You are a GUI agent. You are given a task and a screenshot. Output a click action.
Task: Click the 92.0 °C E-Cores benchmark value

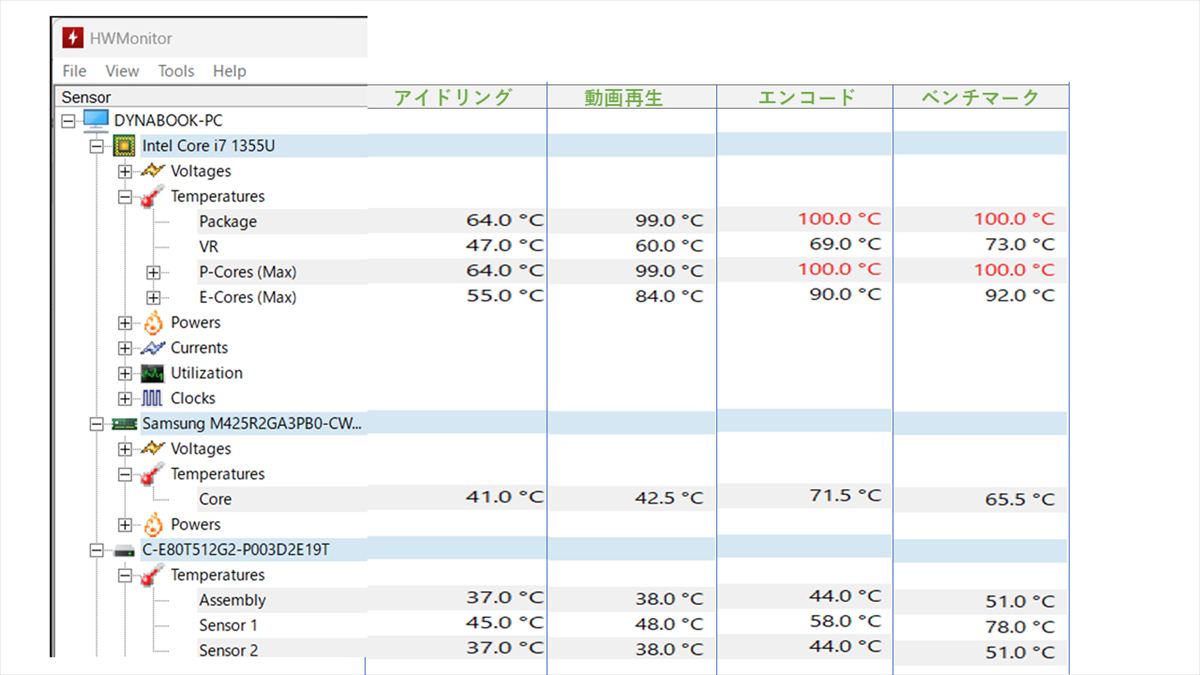[1020, 295]
